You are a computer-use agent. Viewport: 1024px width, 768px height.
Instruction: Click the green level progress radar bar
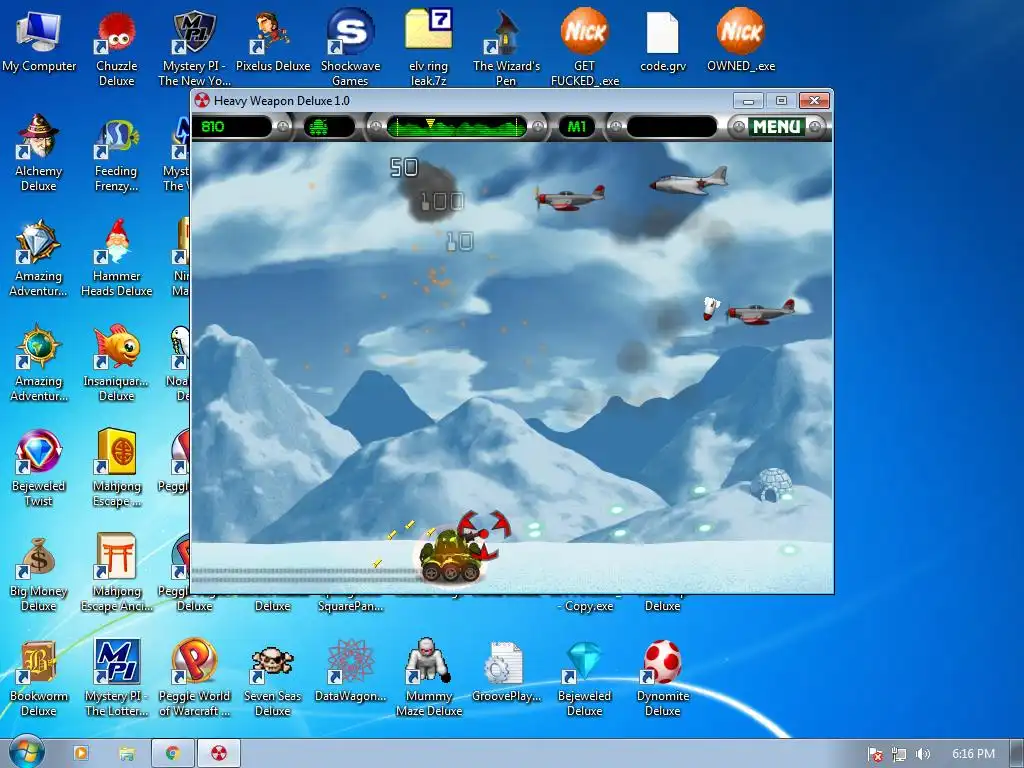tap(456, 127)
